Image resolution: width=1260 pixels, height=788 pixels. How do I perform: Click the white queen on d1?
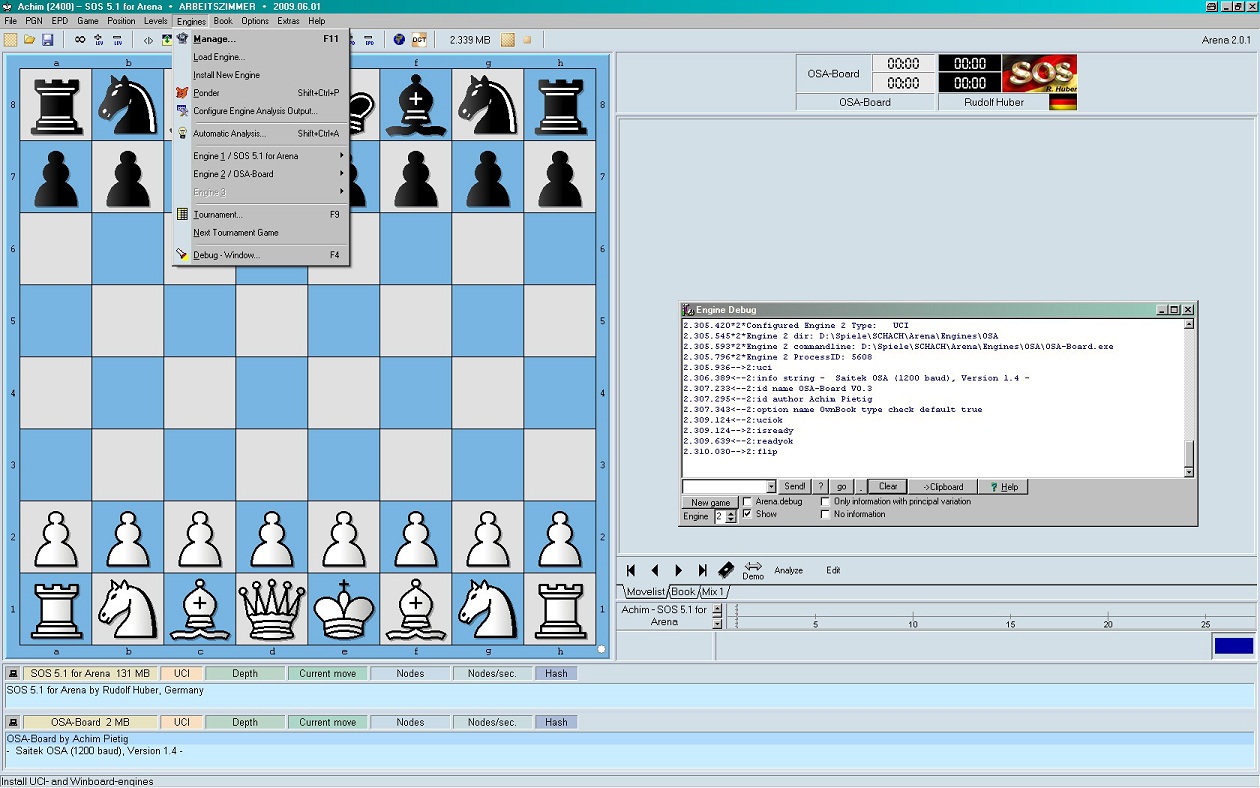pos(272,609)
